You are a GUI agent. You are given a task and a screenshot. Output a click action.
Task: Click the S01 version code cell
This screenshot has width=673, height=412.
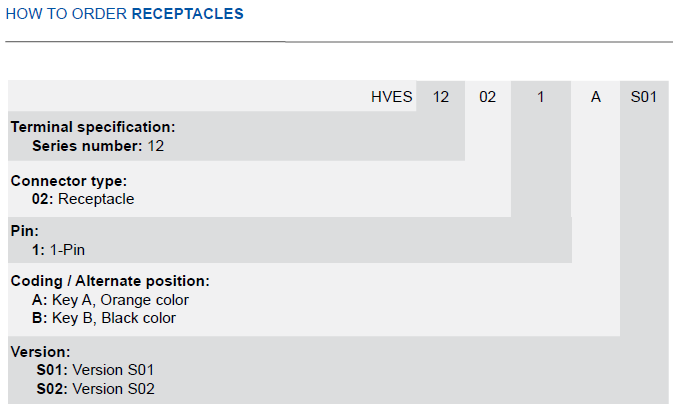coord(644,97)
